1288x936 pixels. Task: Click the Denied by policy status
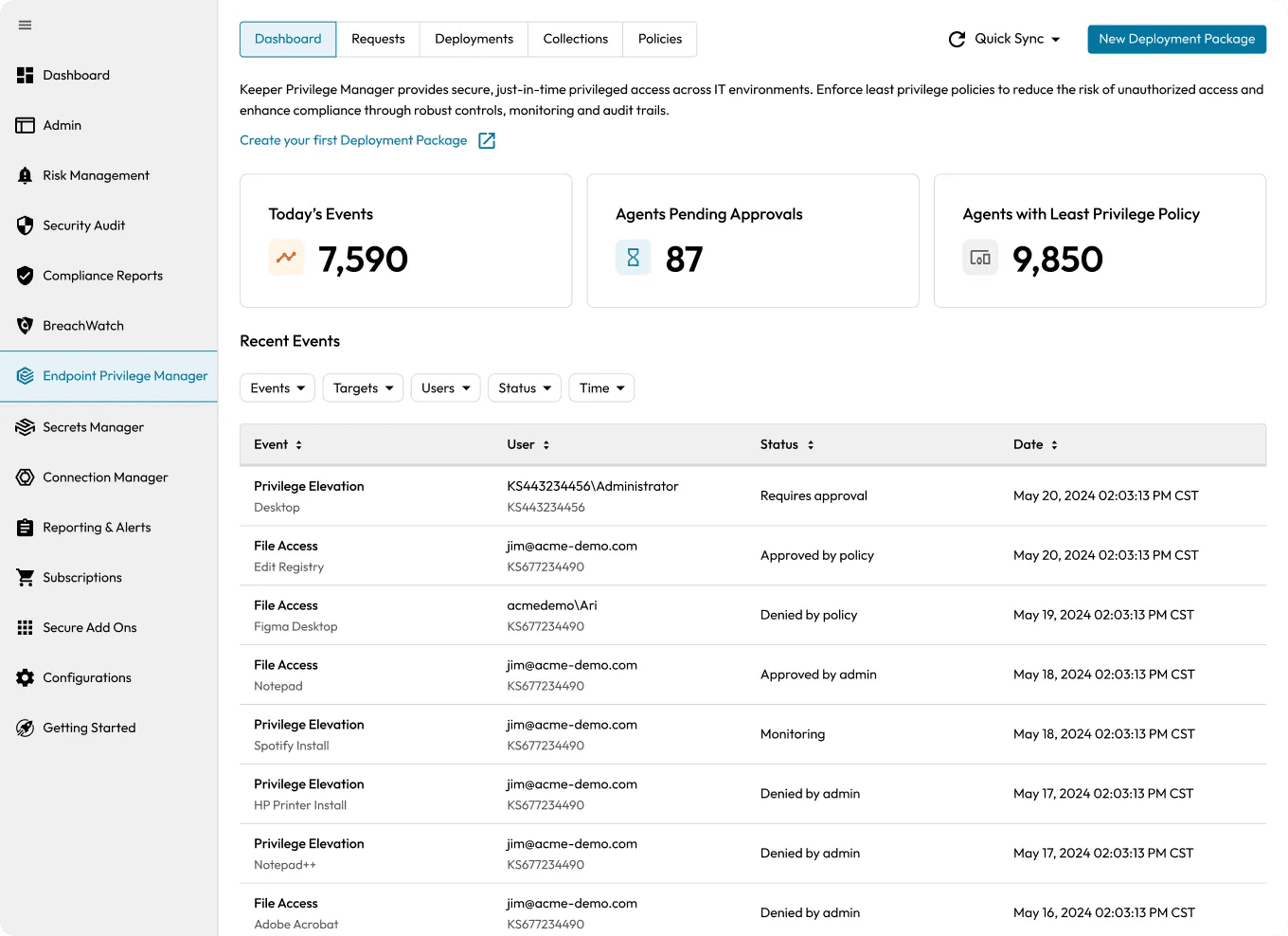click(809, 615)
